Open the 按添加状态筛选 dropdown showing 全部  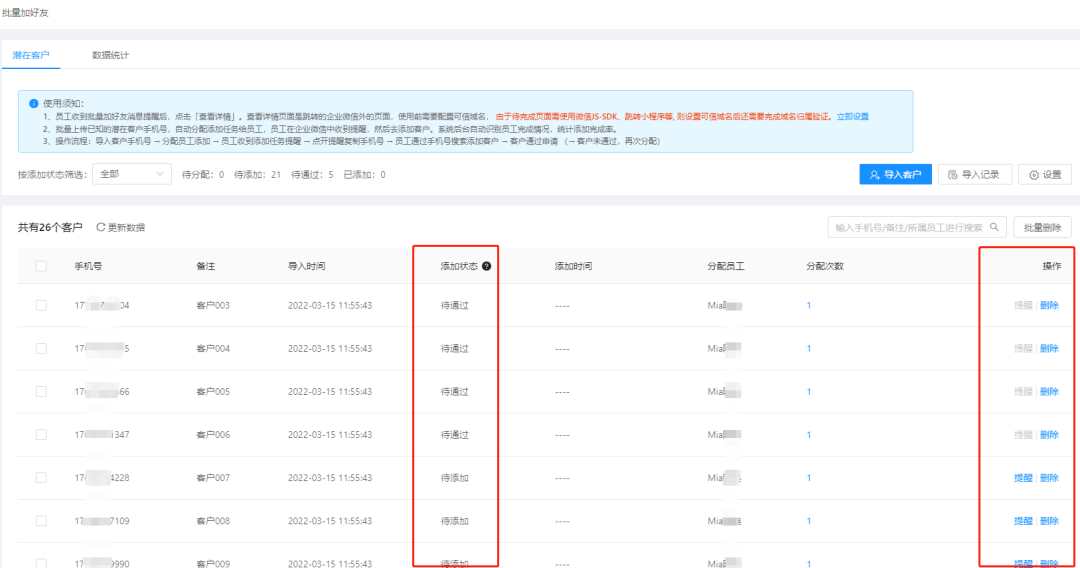click(x=132, y=174)
